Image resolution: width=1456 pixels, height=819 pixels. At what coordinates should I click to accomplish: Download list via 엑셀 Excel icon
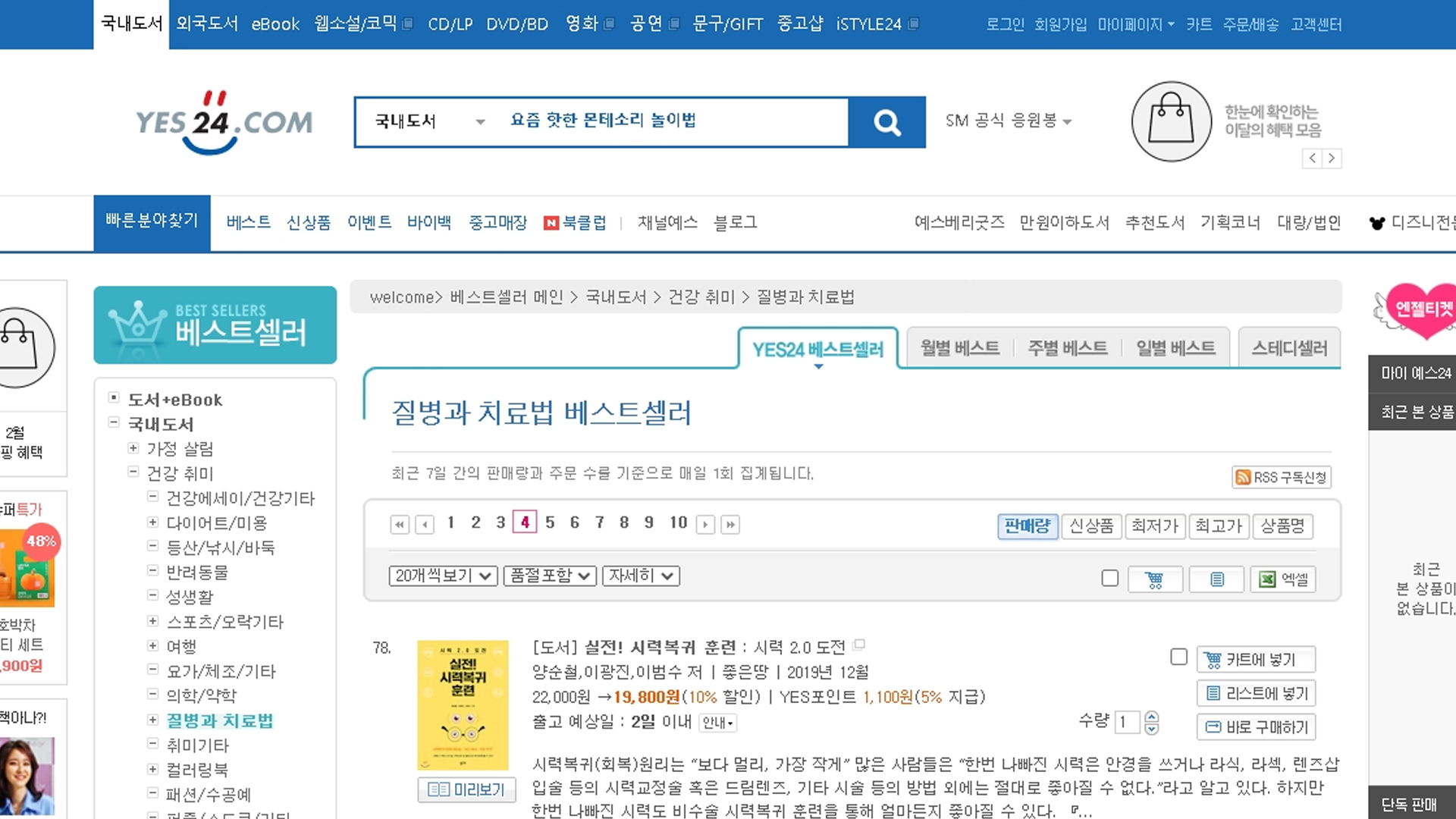pyautogui.click(x=1282, y=579)
